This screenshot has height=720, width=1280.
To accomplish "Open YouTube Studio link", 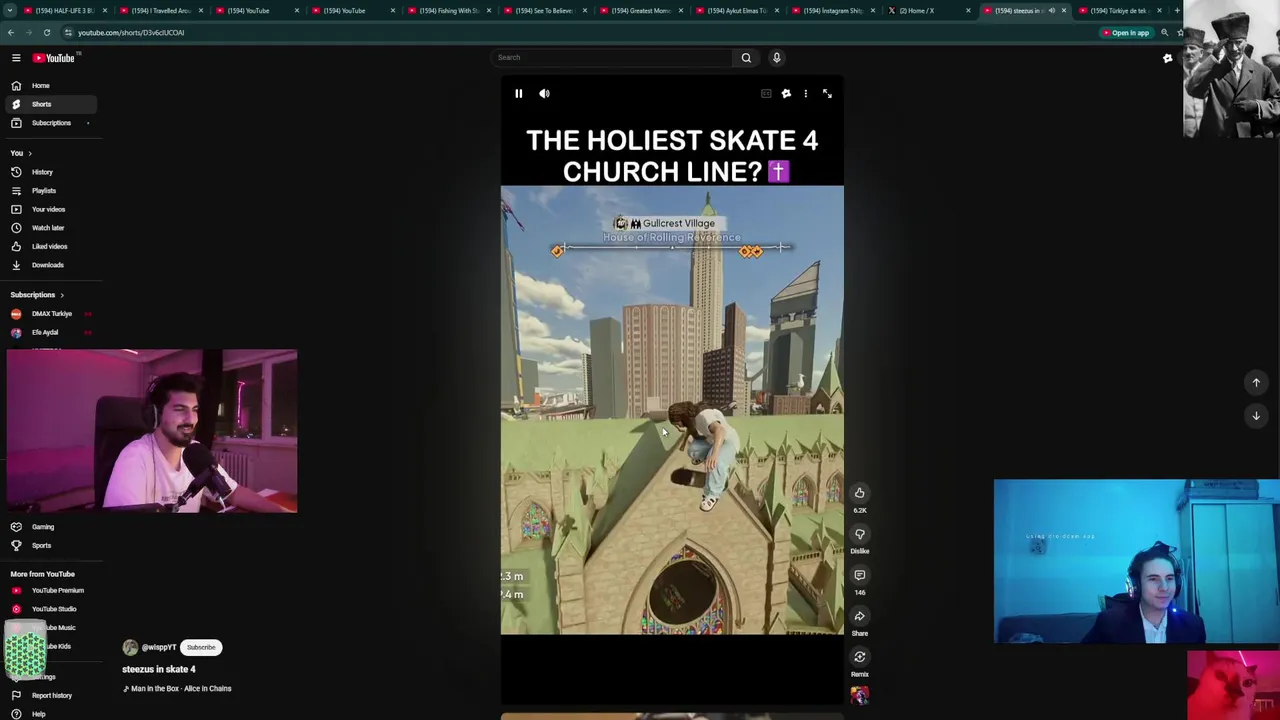I will point(50,609).
